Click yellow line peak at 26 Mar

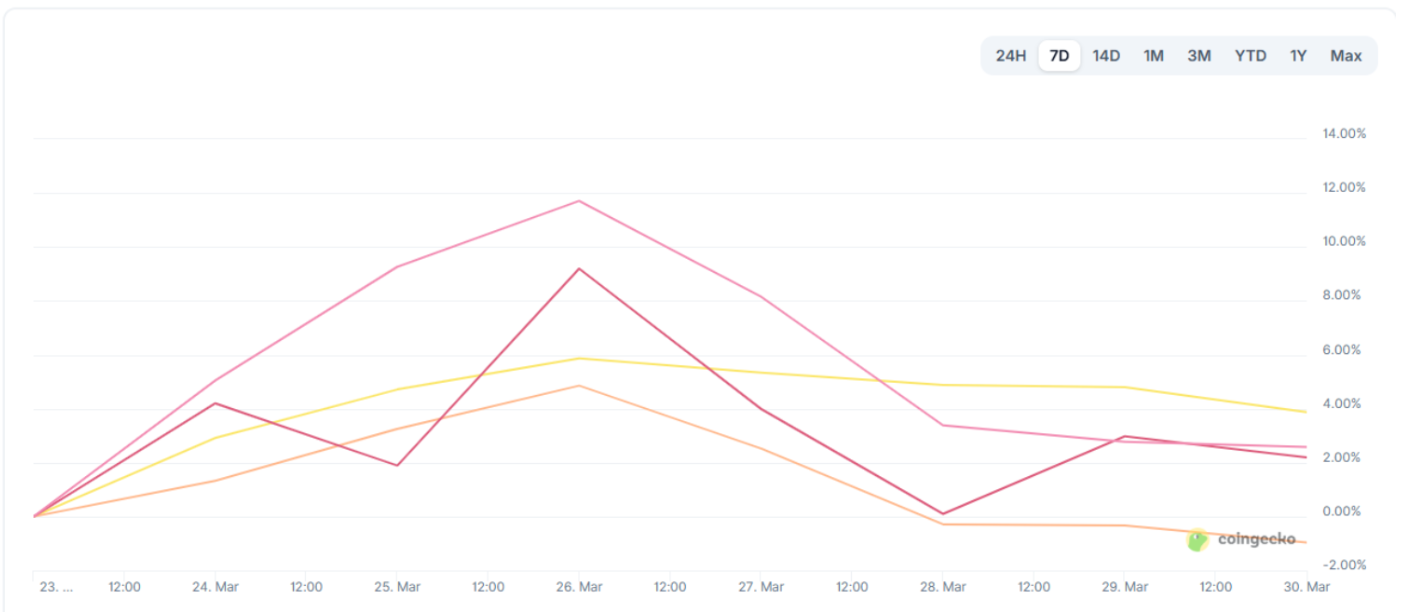(579, 358)
